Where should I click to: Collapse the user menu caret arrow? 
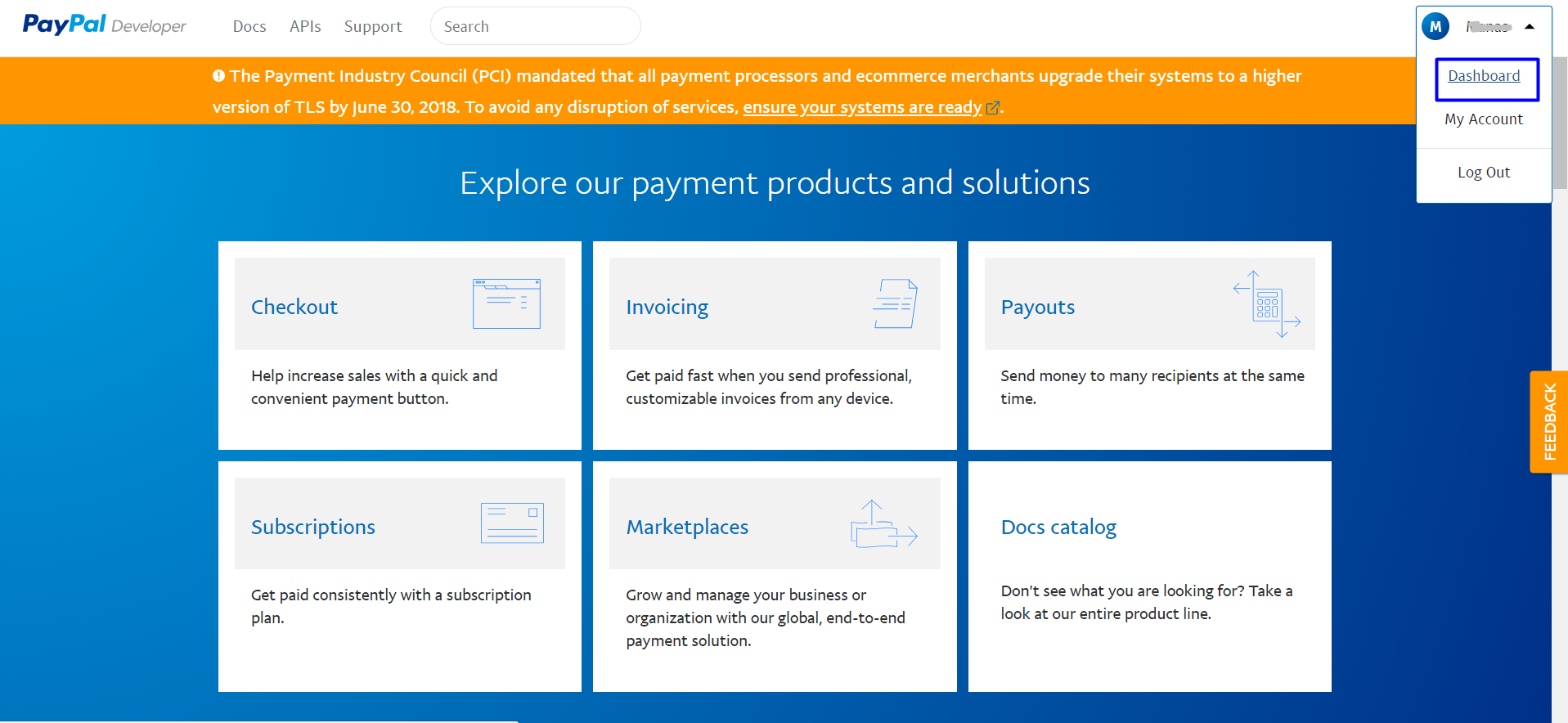coord(1530,26)
